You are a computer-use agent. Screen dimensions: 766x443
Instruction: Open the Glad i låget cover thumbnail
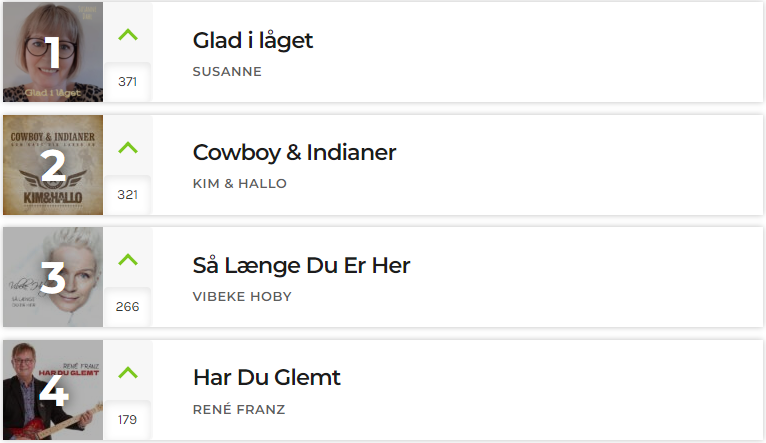pyautogui.click(x=53, y=52)
